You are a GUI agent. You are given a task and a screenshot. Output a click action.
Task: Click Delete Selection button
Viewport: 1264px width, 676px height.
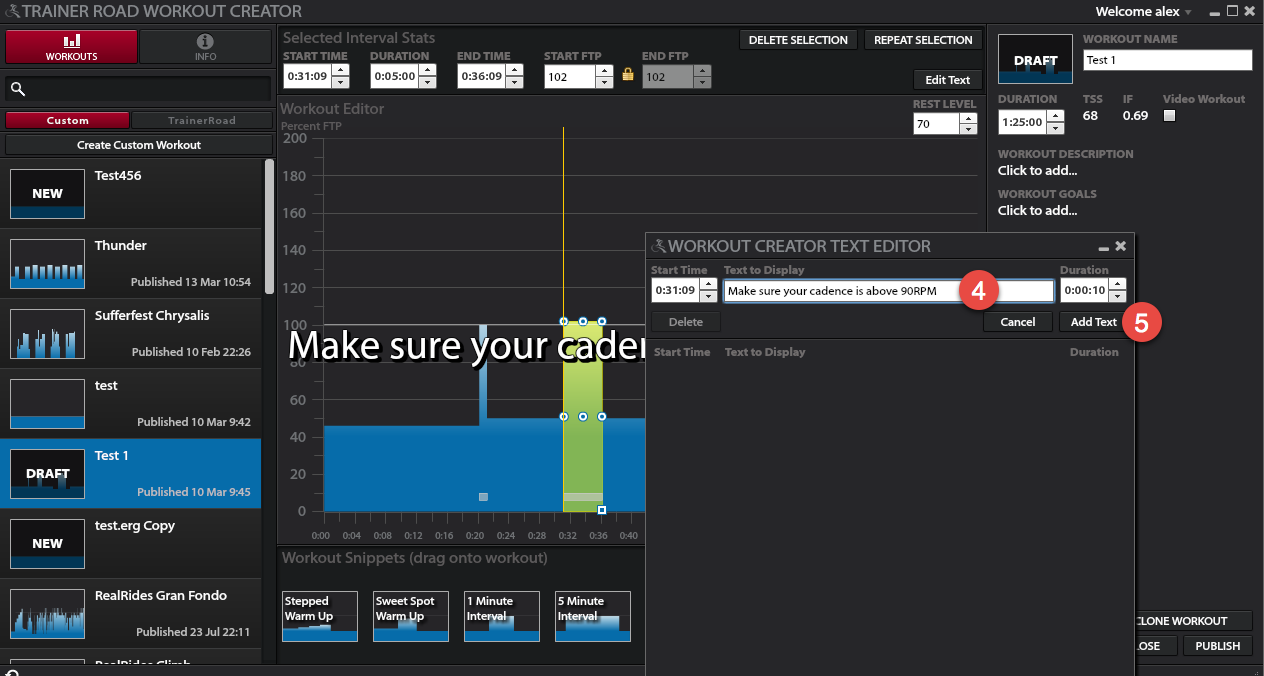799,40
